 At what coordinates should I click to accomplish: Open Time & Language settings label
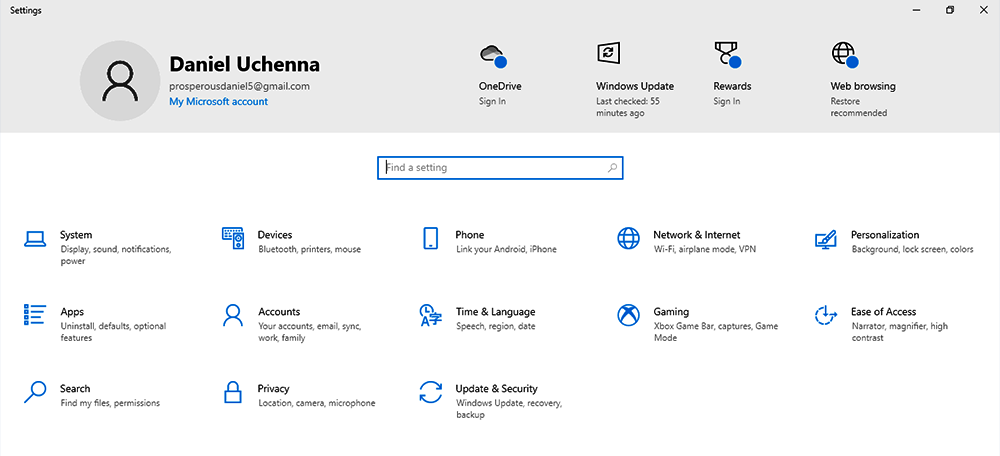(x=496, y=312)
